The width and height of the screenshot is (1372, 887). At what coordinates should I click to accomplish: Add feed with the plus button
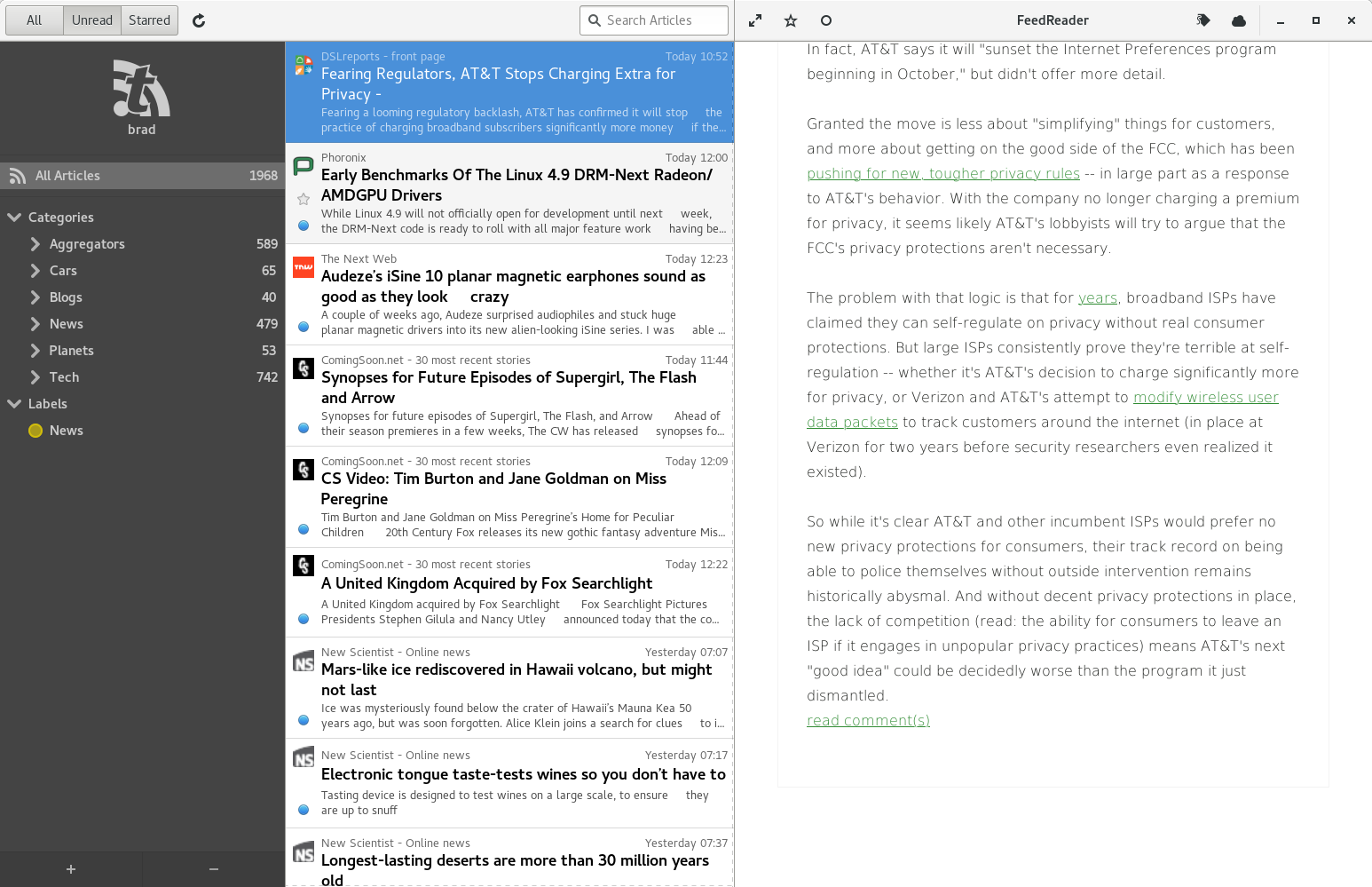point(71,869)
